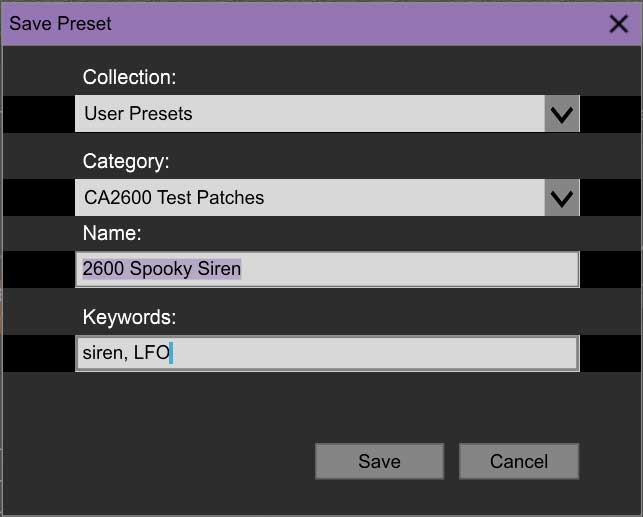This screenshot has width=643, height=517.
Task: Click inside the Keywords input field
Action: point(327,353)
